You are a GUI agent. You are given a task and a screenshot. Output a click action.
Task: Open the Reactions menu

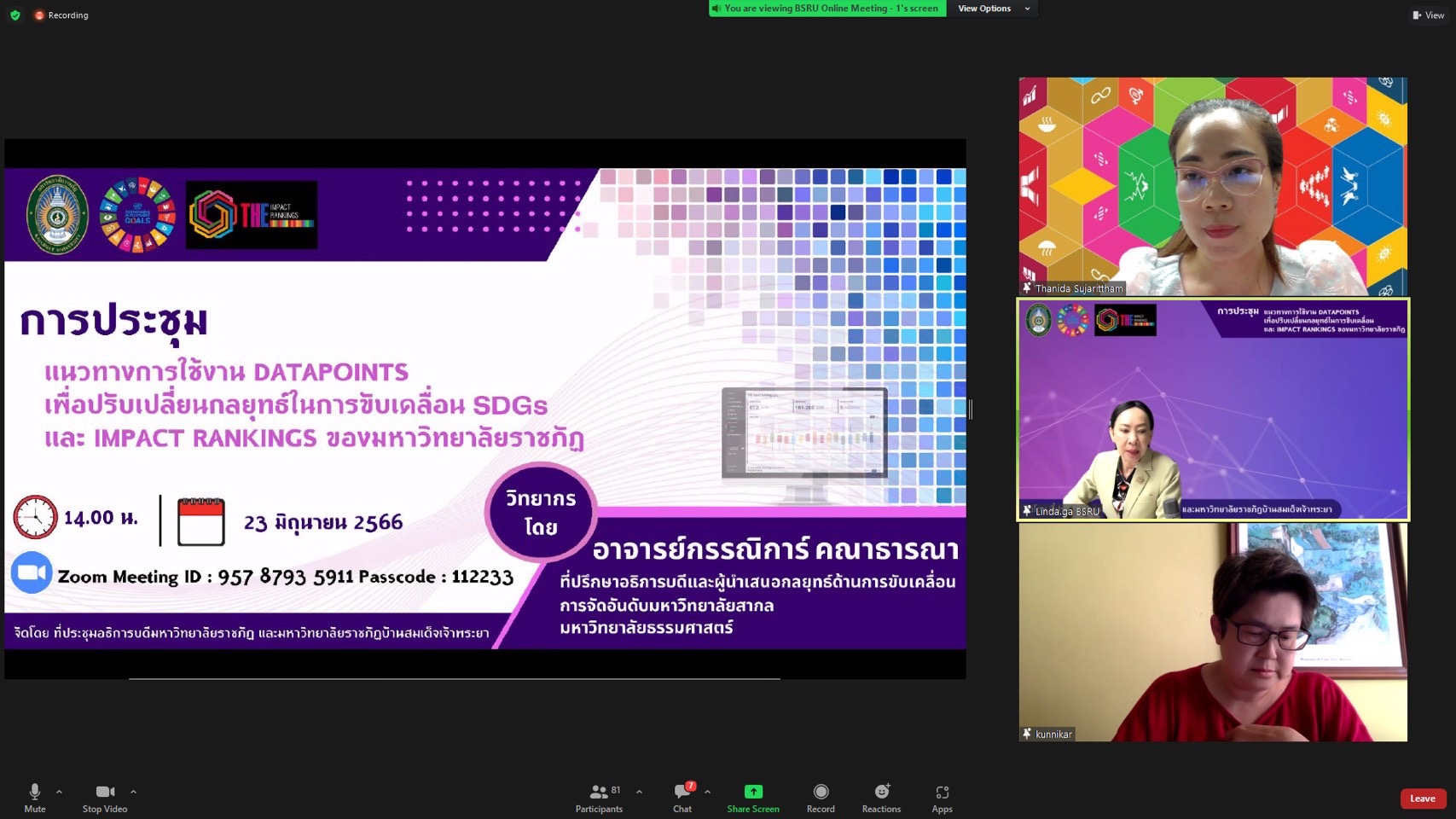881,798
